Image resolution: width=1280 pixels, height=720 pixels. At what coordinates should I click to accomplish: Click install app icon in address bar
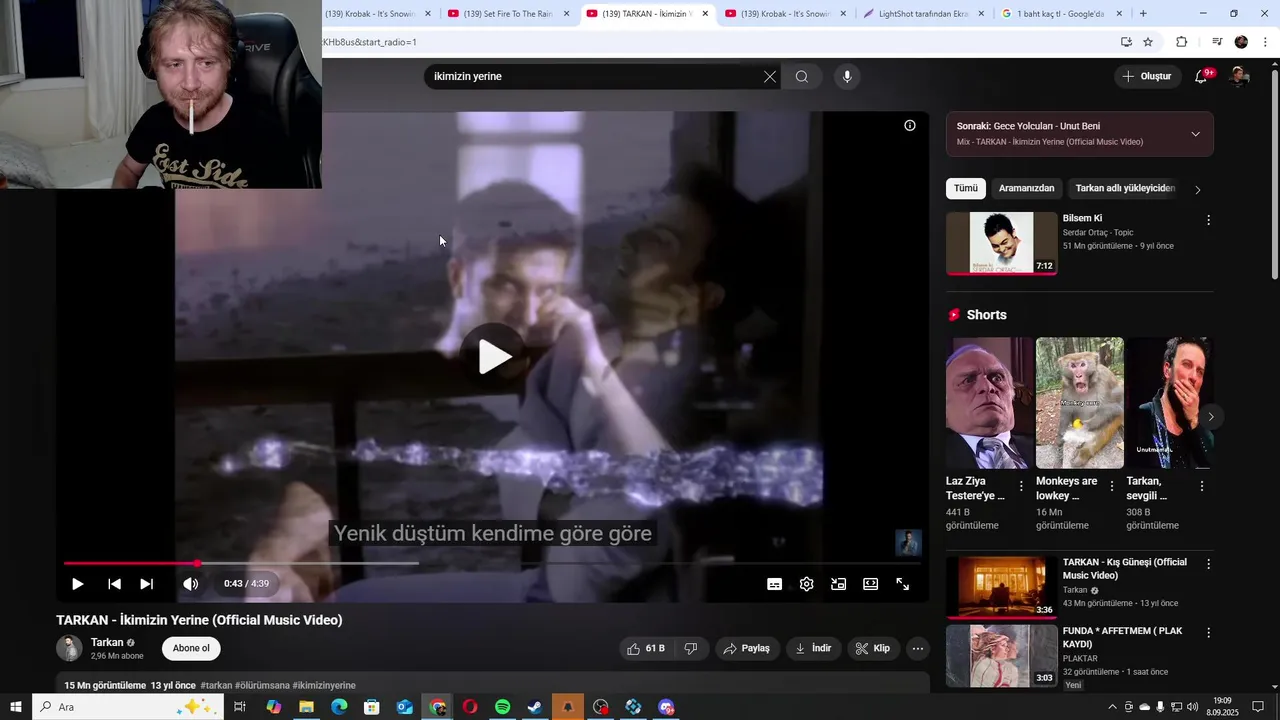tap(1126, 42)
